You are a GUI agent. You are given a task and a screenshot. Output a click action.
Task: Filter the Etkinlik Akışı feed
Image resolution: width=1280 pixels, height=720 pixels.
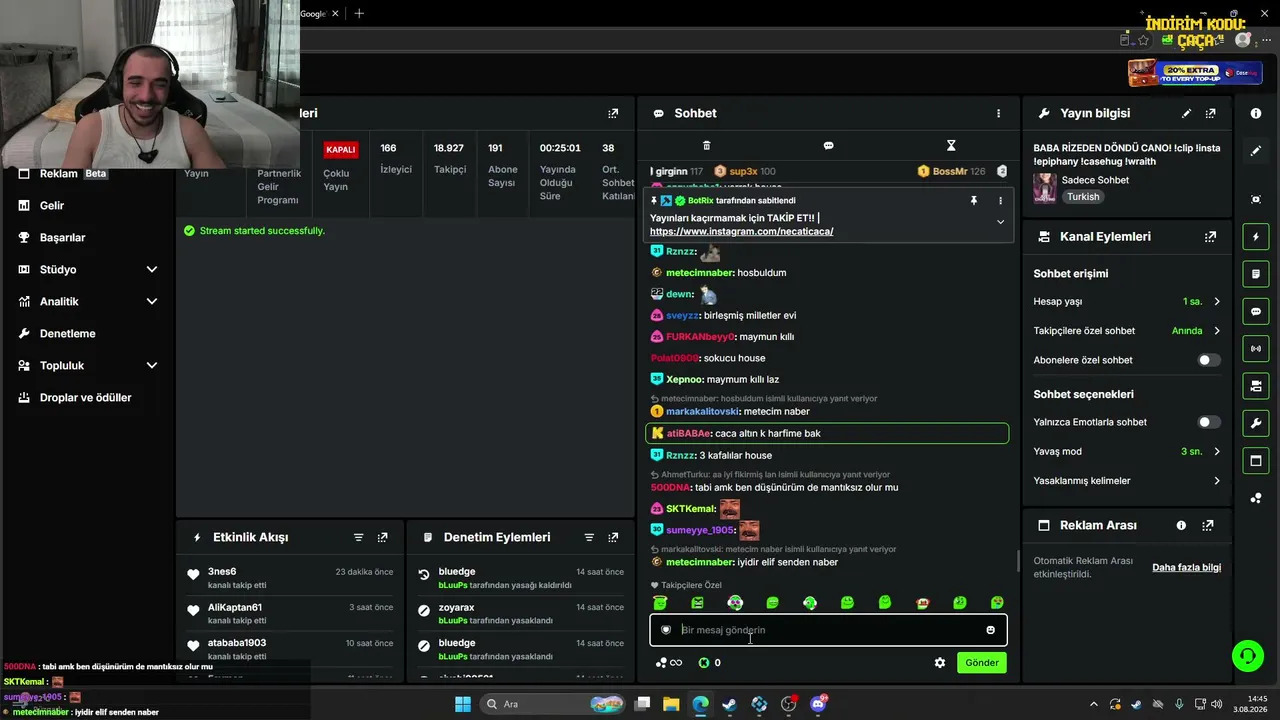coord(358,537)
